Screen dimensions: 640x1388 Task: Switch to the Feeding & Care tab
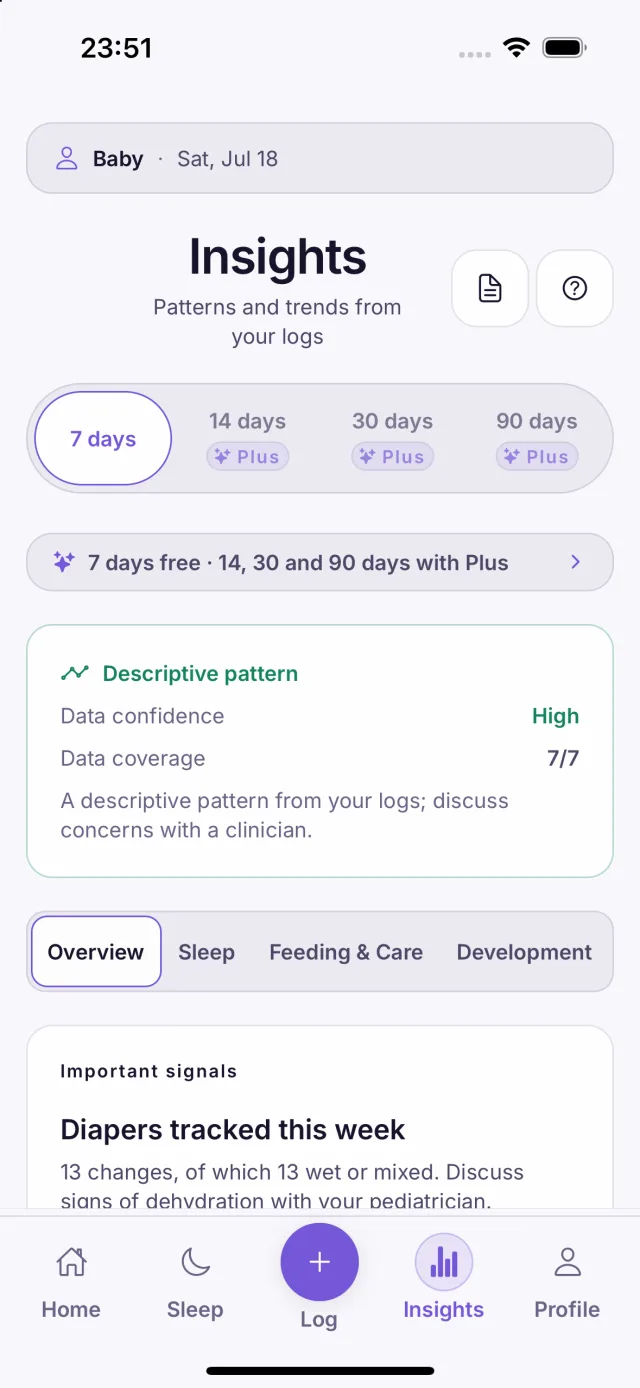click(346, 952)
